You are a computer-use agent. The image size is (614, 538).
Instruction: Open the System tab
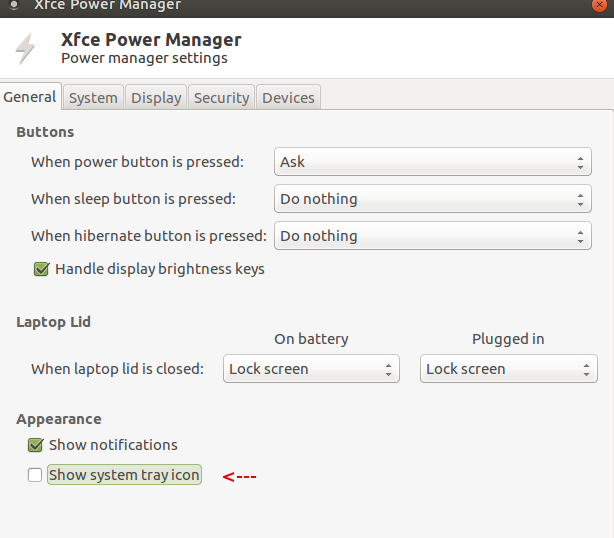click(x=93, y=97)
